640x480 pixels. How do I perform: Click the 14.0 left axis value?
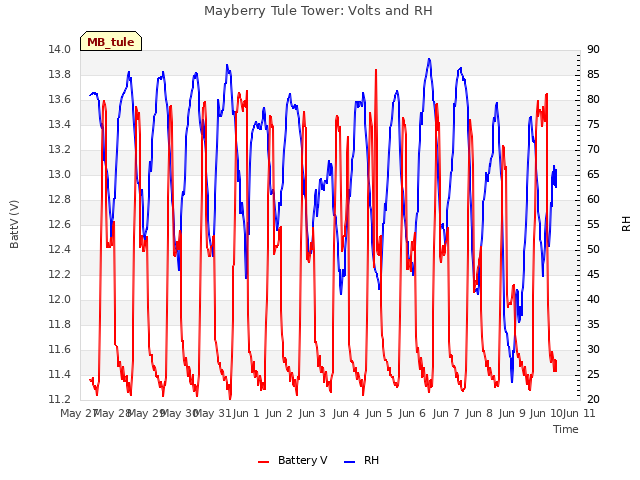pyautogui.click(x=60, y=50)
